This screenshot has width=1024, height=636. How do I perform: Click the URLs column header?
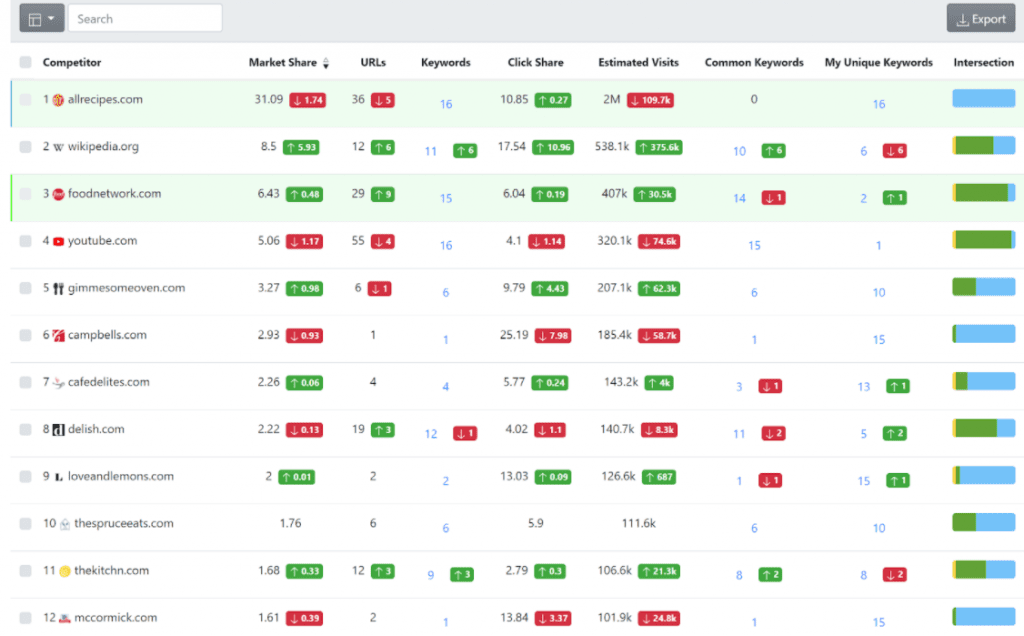(373, 63)
